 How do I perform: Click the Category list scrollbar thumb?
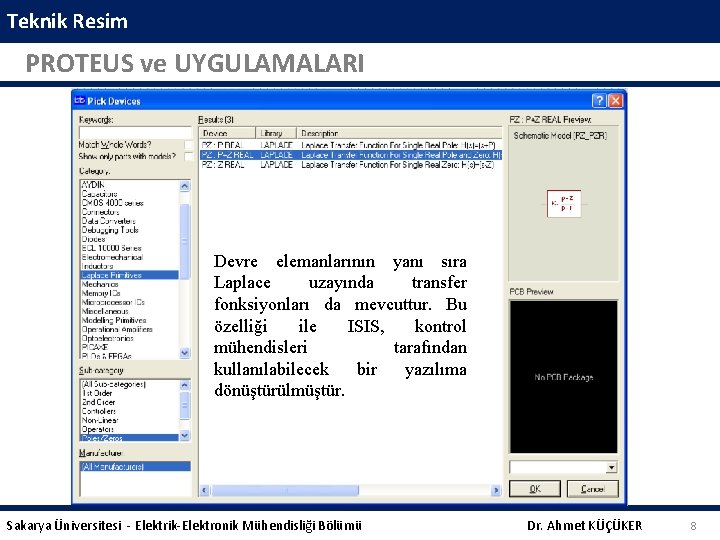[185, 241]
